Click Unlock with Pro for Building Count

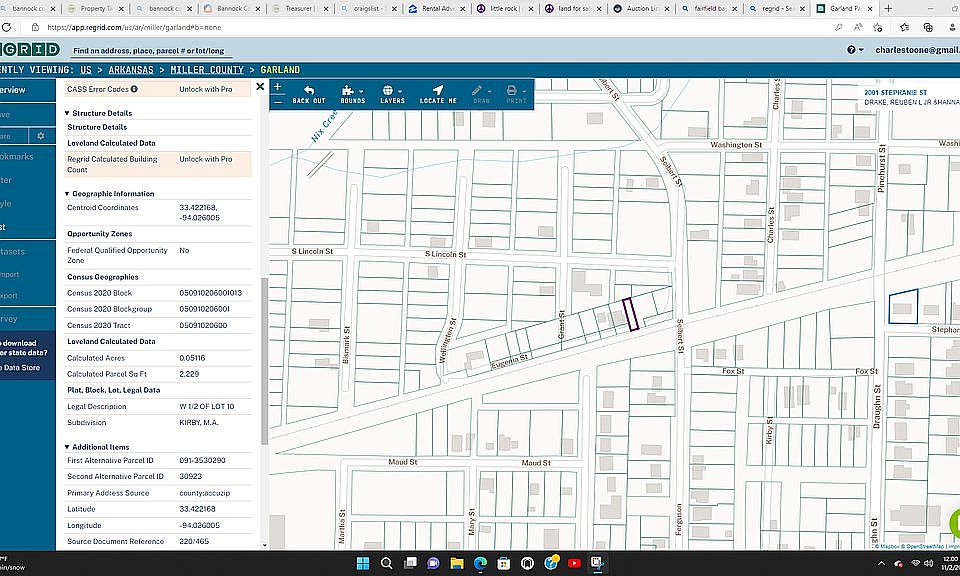[205, 159]
